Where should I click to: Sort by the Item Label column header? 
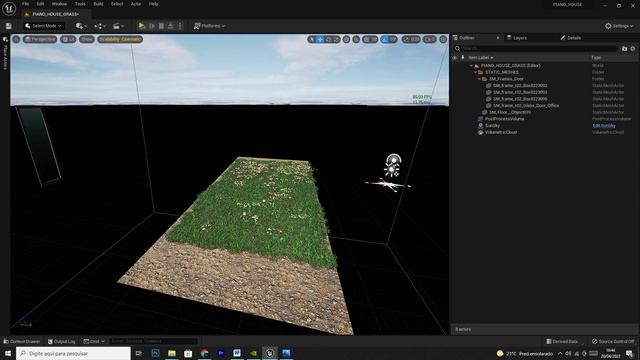tap(480, 58)
